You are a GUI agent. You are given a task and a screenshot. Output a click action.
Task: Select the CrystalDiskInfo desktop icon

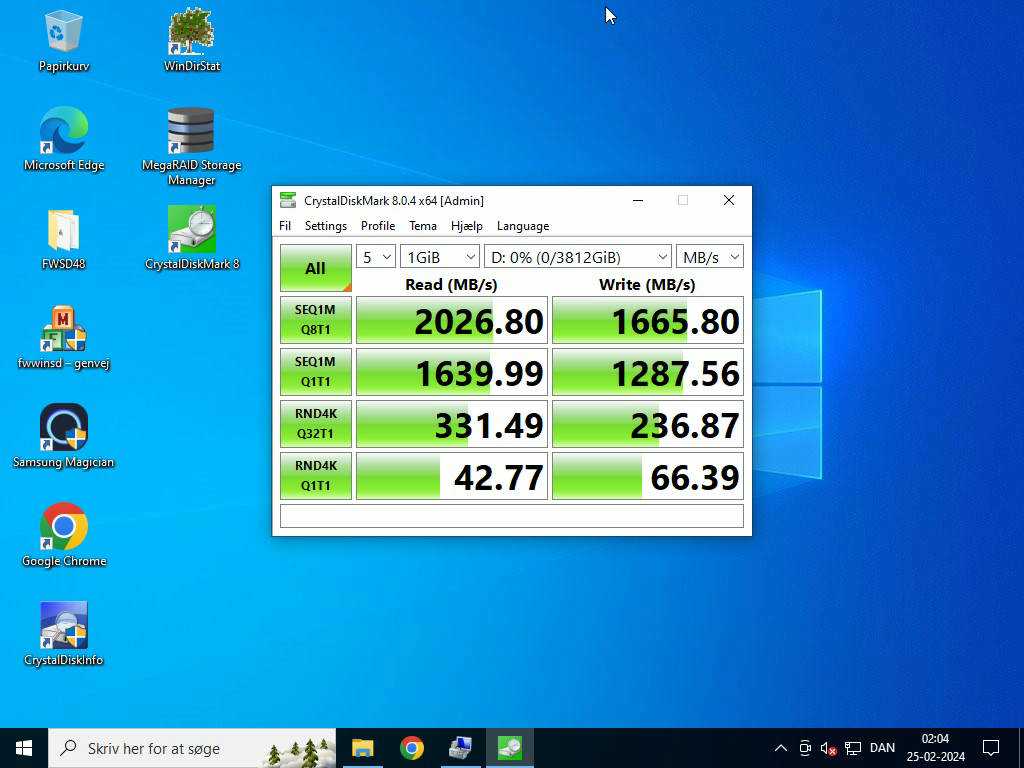point(63,635)
